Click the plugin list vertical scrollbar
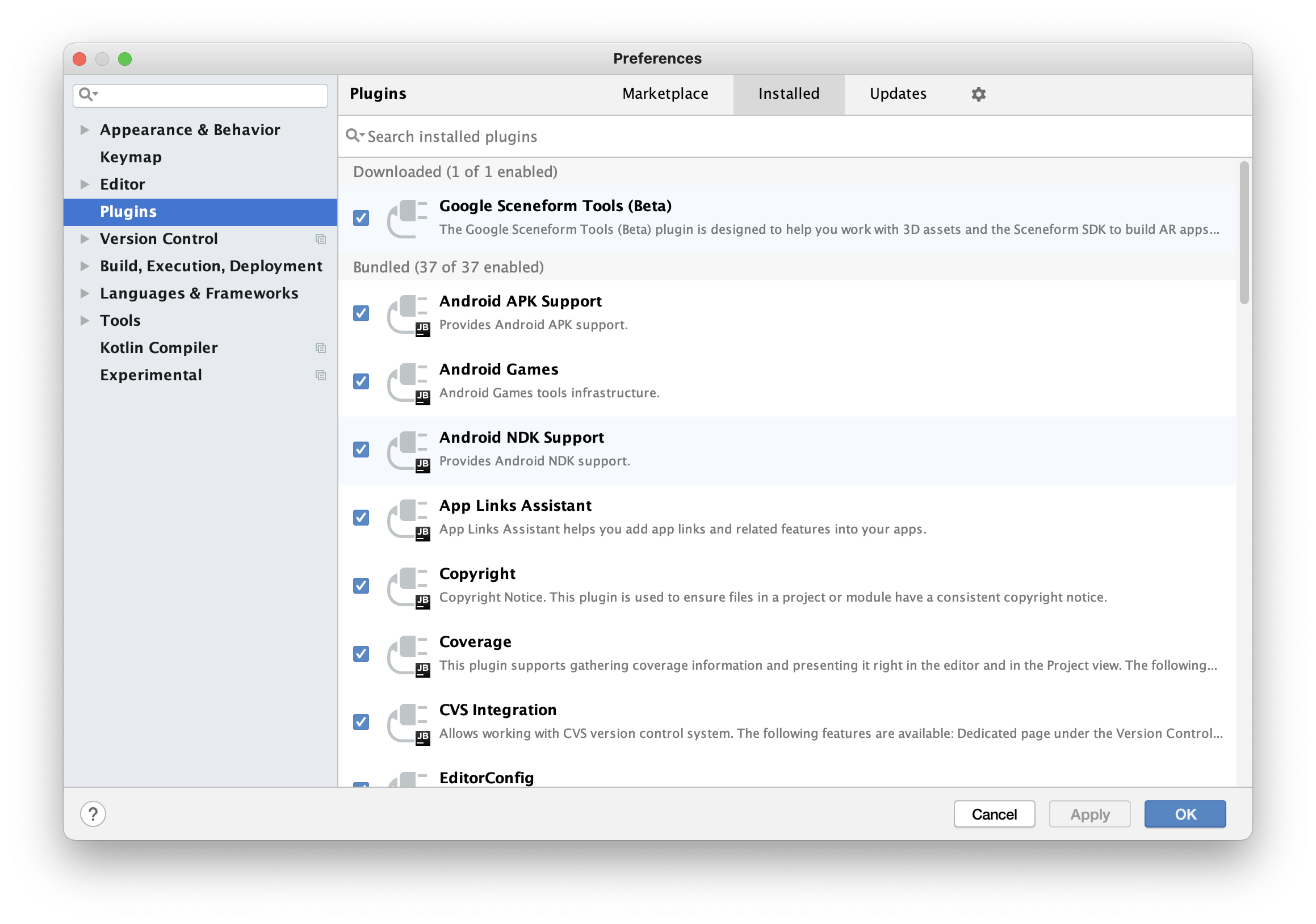Viewport: 1316px width, 924px height. (1243, 233)
